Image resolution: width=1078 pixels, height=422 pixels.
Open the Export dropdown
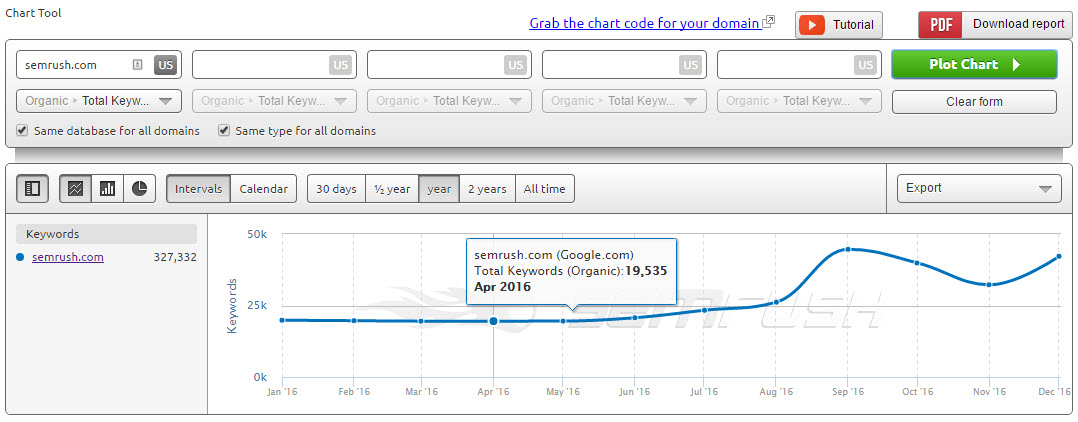[x=979, y=188]
